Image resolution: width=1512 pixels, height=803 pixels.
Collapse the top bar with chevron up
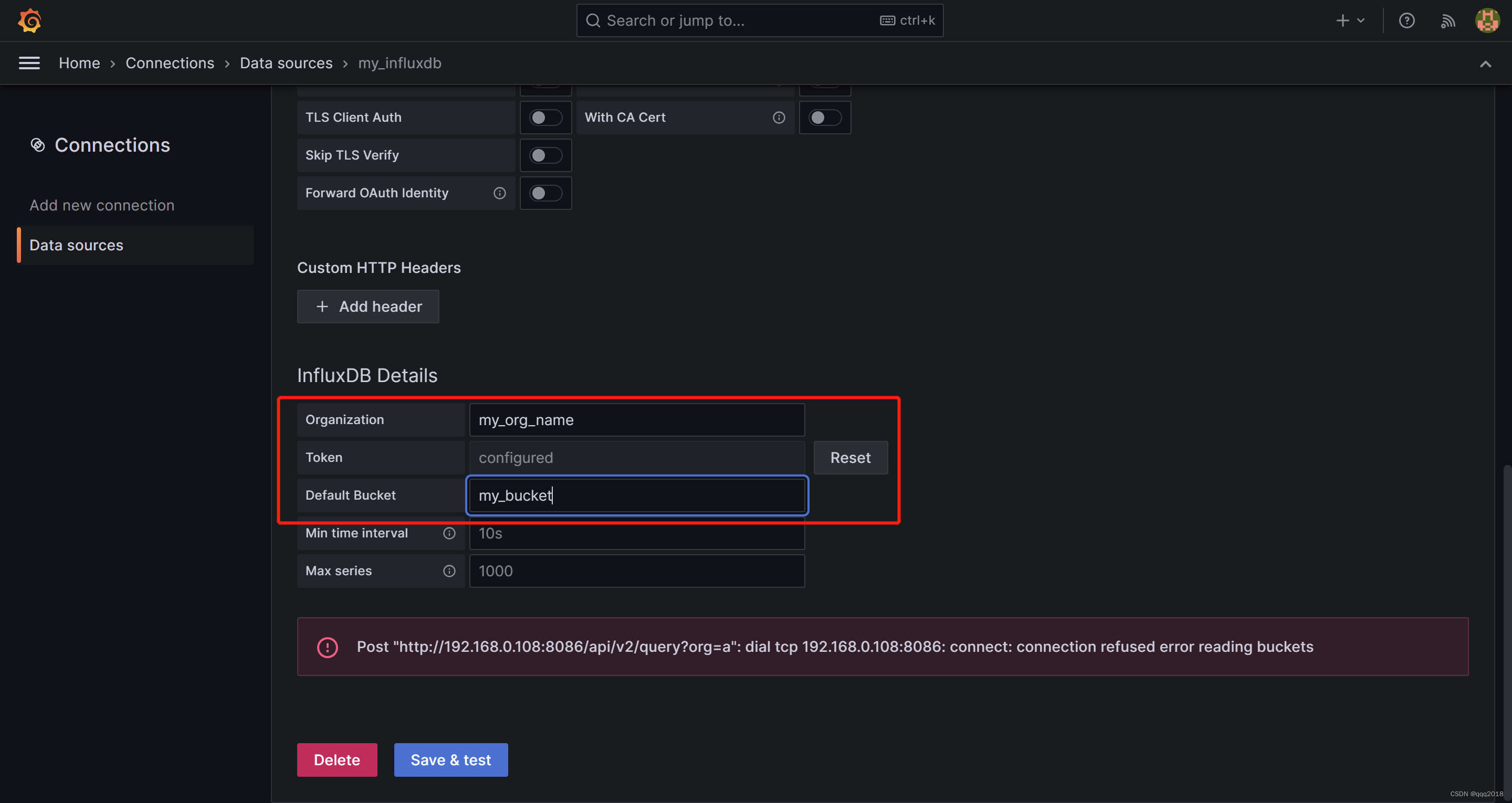click(x=1485, y=64)
